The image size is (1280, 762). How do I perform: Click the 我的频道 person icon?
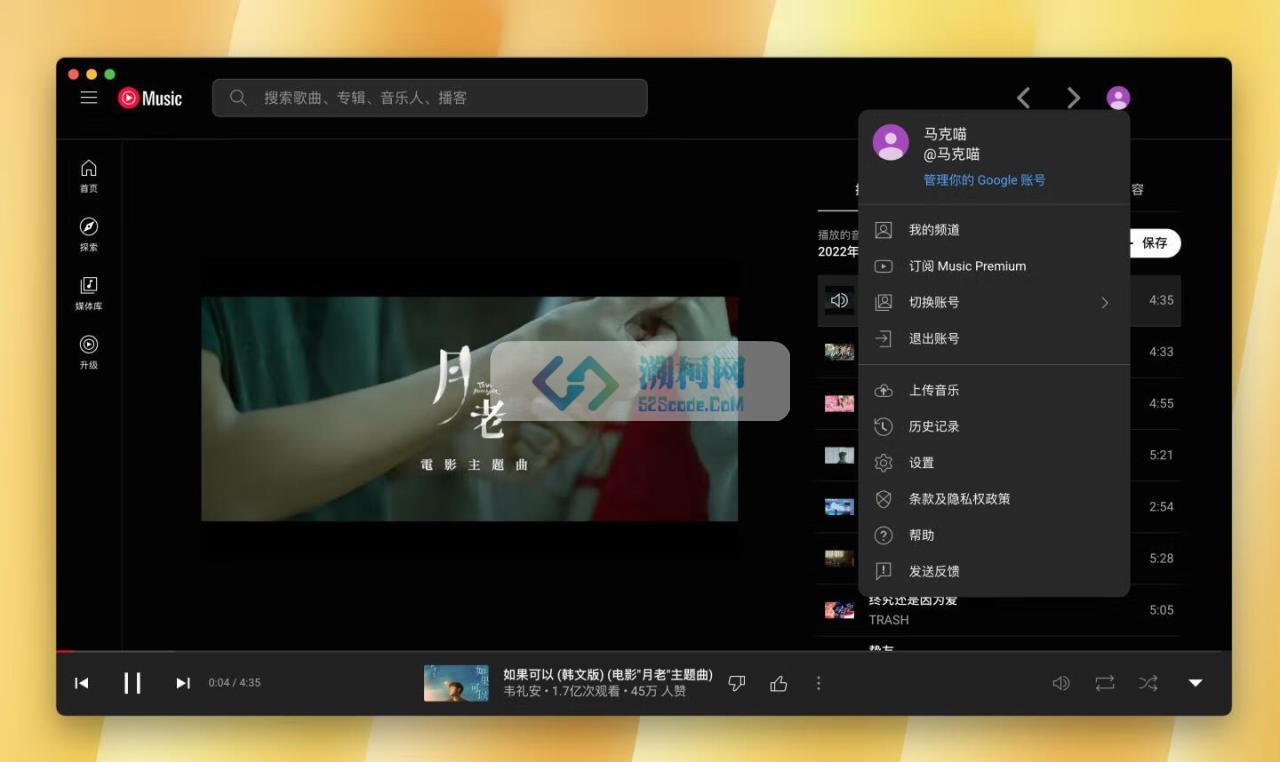coord(883,230)
